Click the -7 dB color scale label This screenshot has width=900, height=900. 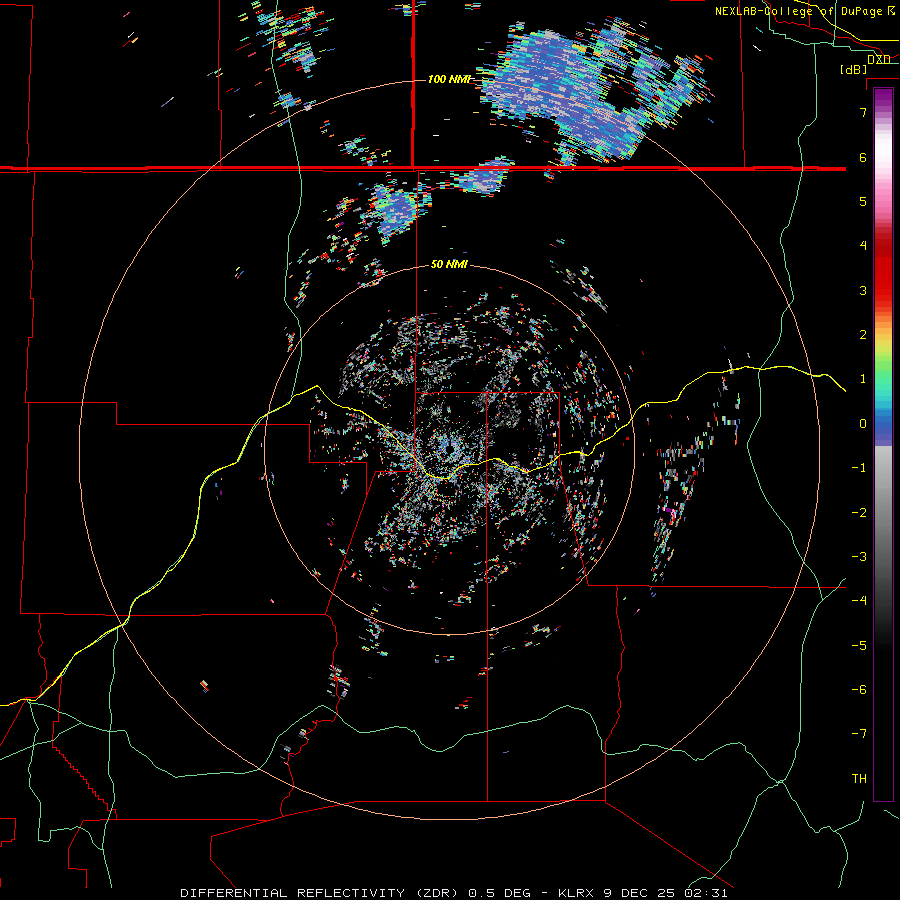(859, 734)
